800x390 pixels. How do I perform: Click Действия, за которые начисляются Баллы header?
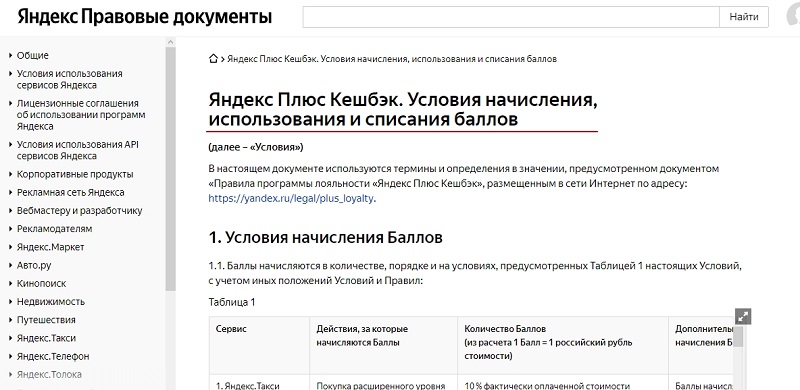[x=383, y=345]
